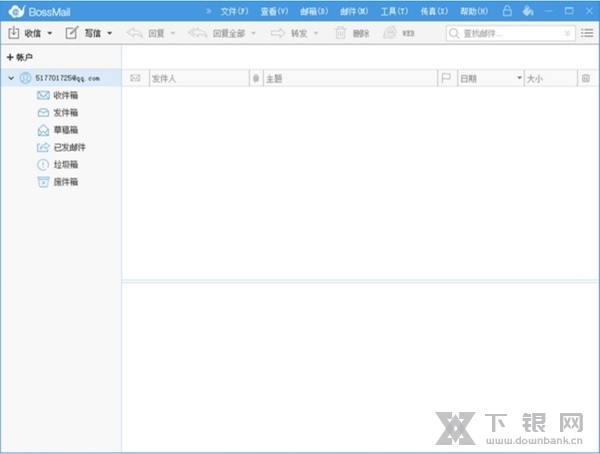Click the lock icon in title bar
Screen dimensions: 600x454
507,11
